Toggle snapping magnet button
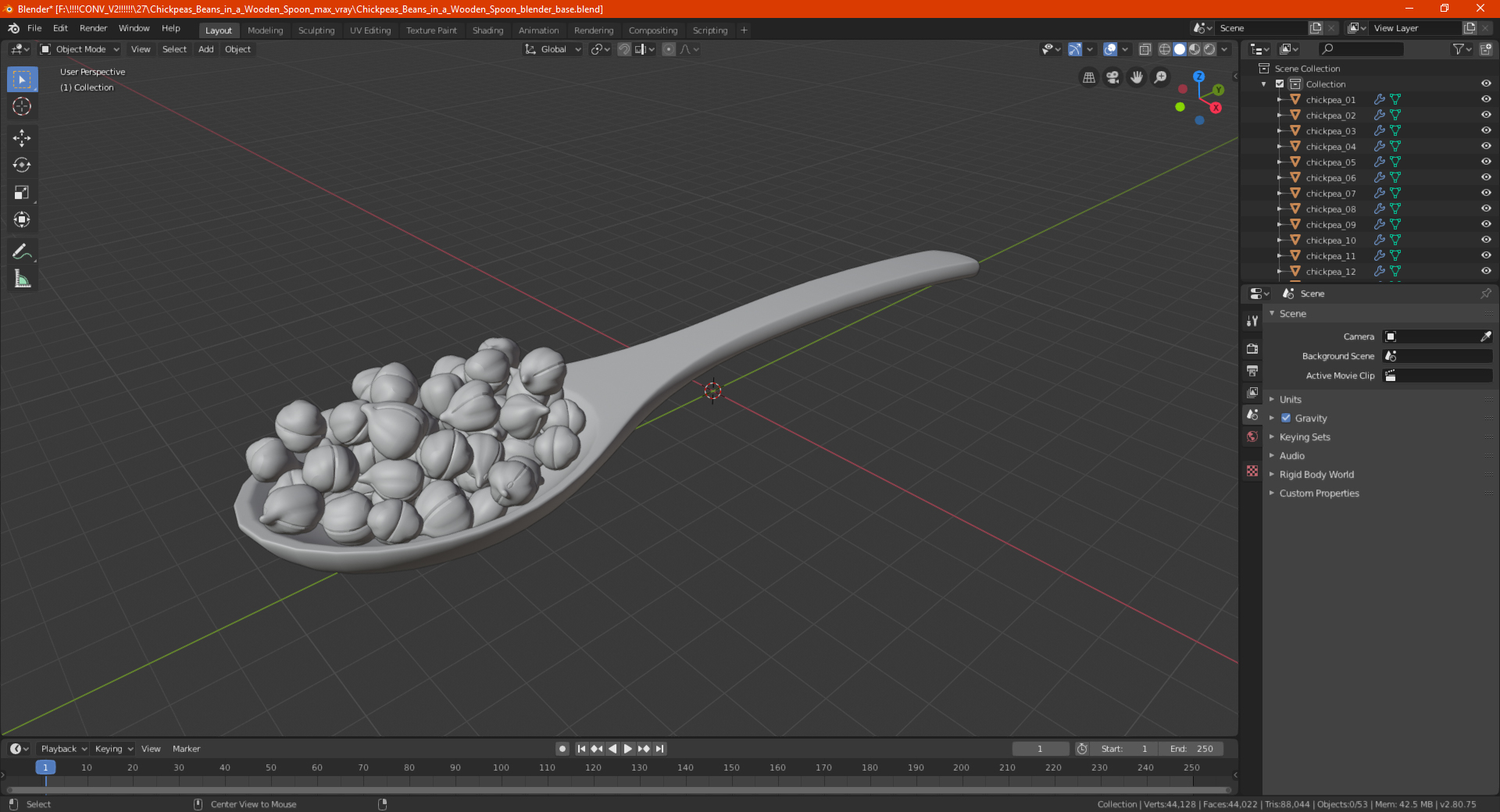 pos(623,49)
